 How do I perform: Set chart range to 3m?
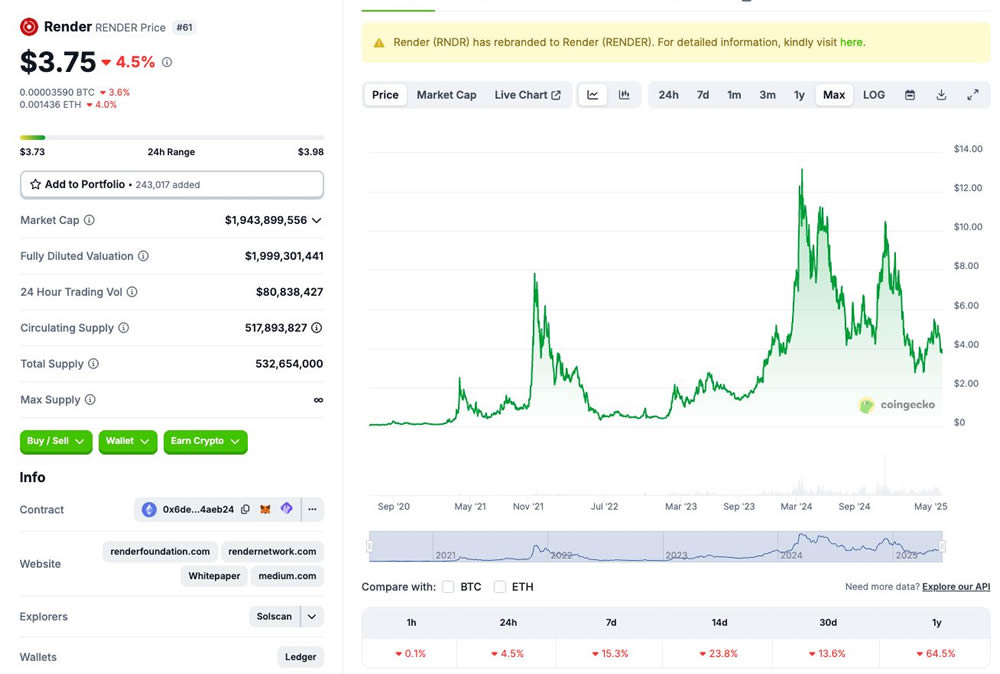point(767,95)
